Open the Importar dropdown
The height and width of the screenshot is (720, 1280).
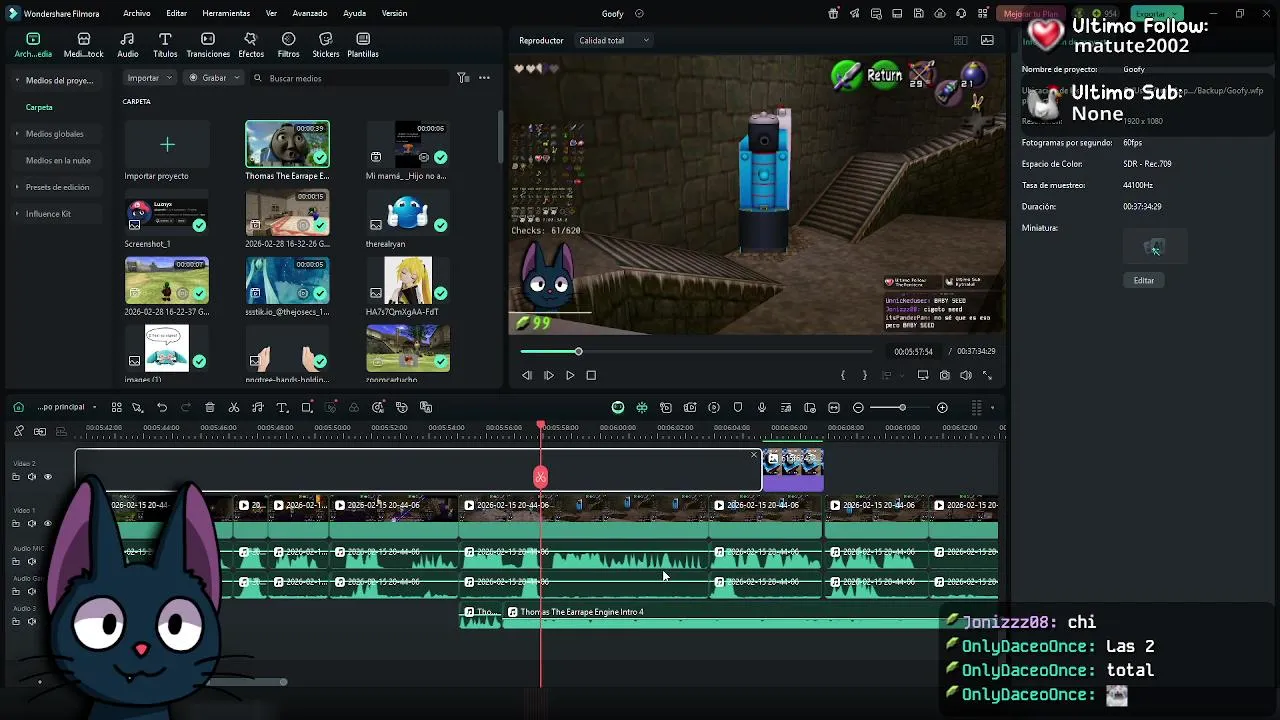[x=150, y=78]
